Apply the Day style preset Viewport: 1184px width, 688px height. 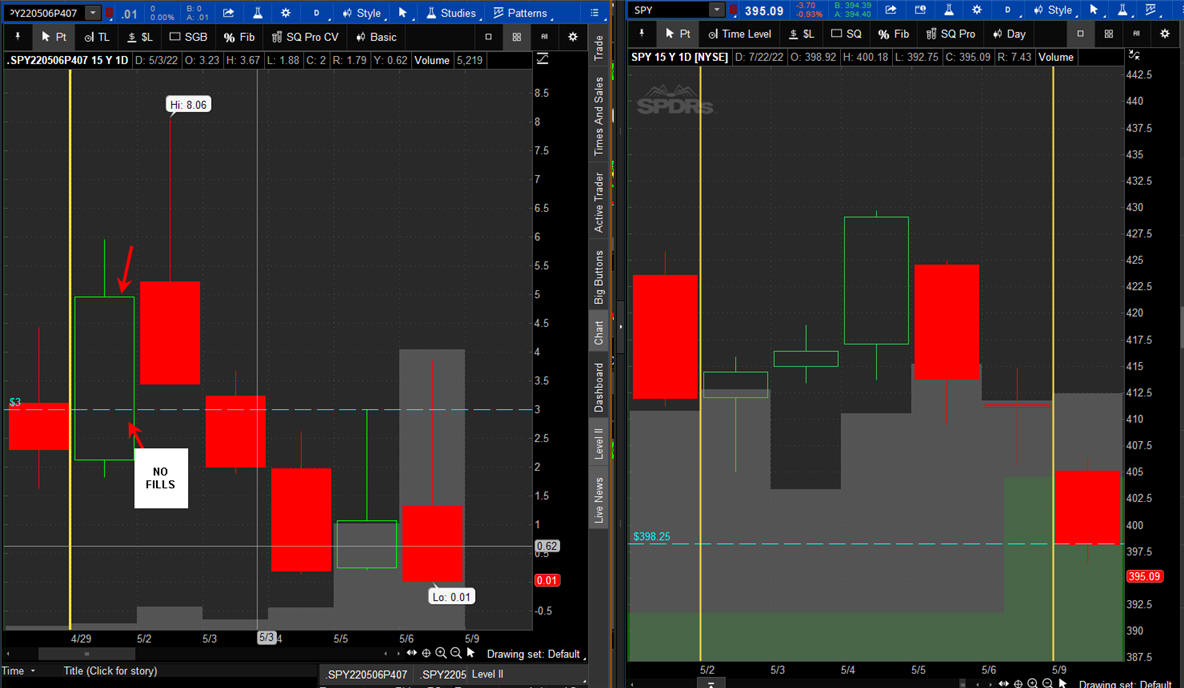[x=1009, y=33]
